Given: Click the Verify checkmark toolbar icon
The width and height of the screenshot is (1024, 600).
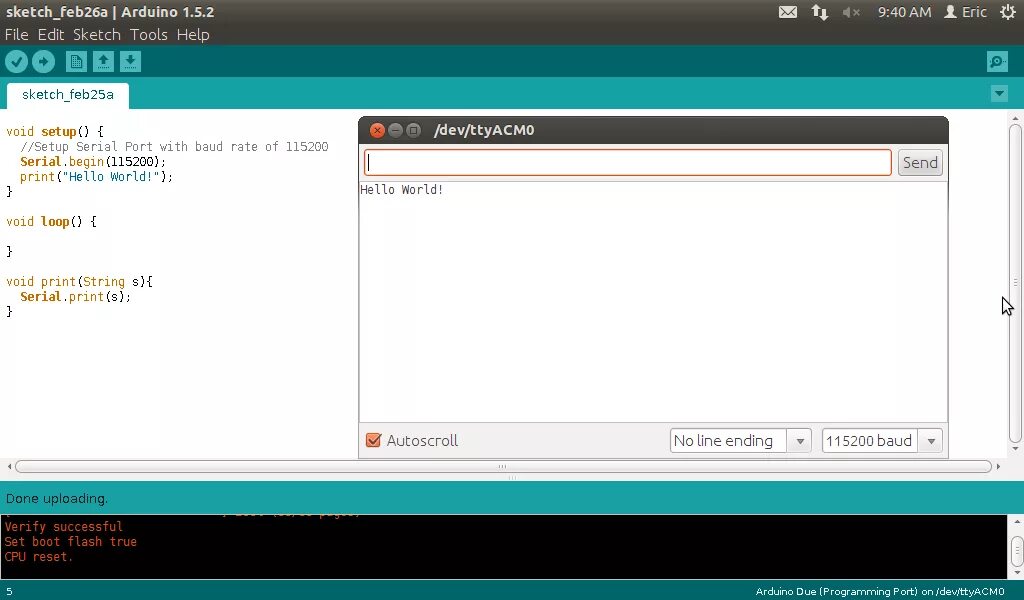Looking at the screenshot, I should (x=16, y=62).
